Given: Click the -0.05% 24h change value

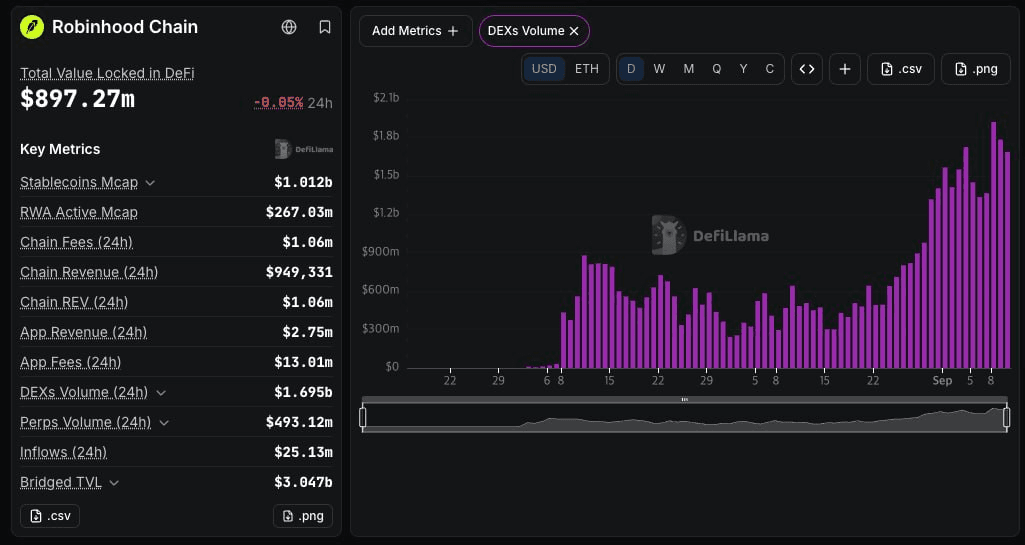Looking at the screenshot, I should click(278, 103).
